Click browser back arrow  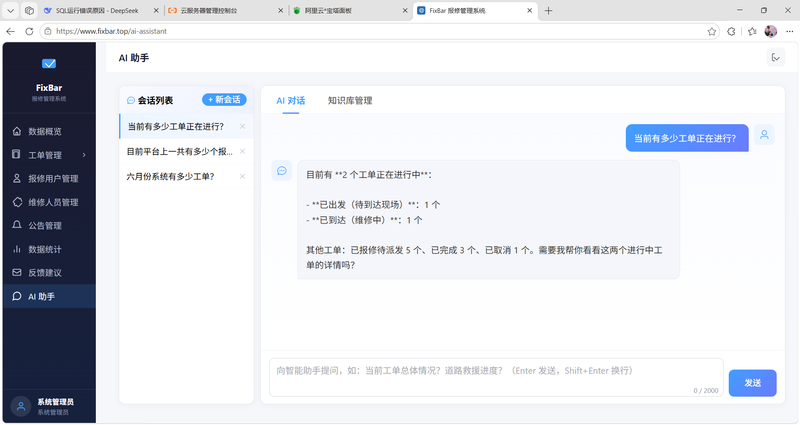[x=10, y=31]
